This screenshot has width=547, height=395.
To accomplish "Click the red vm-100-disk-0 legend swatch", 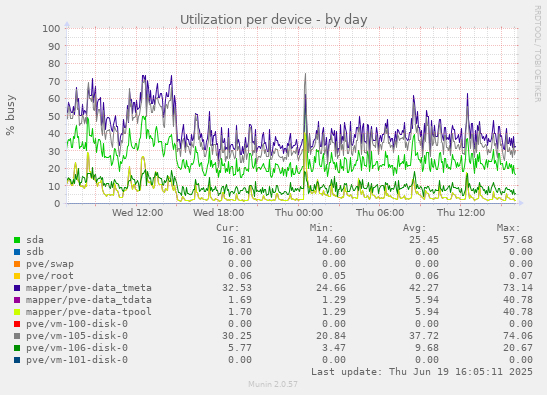I will tap(17, 324).
